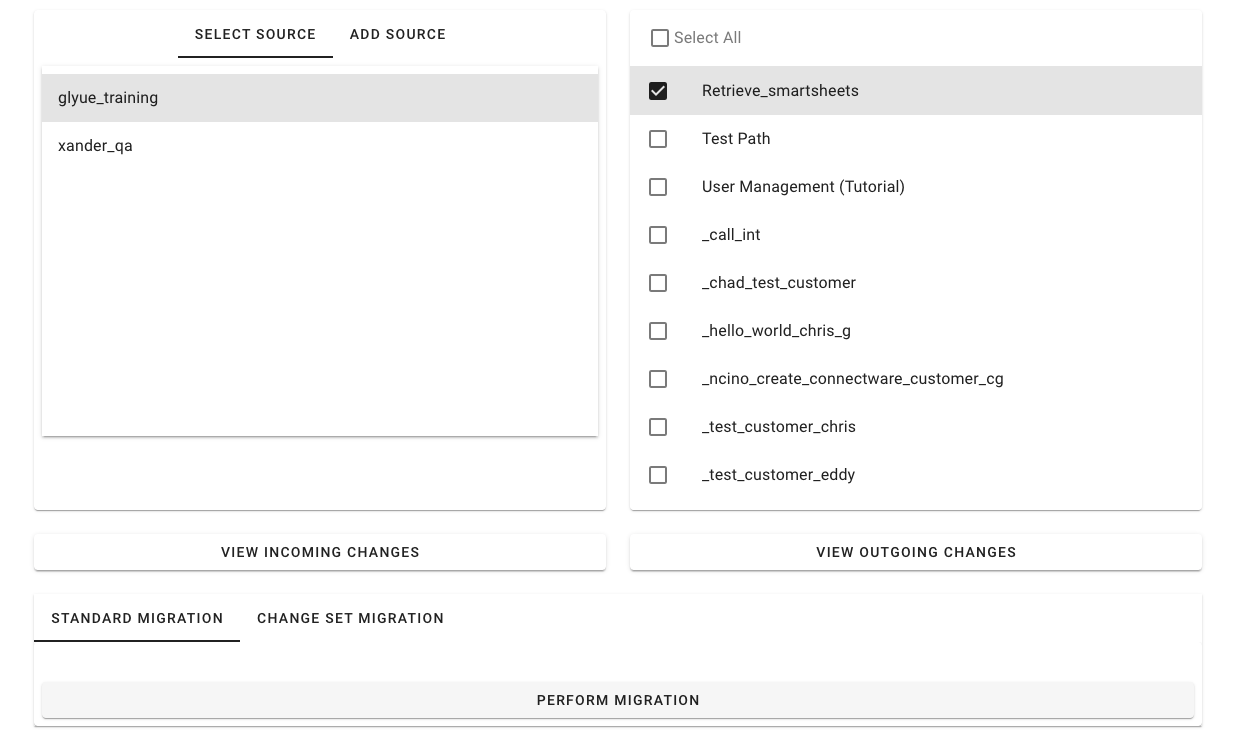This screenshot has width=1239, height=745.
Task: Open the Select Source tab
Action: tap(255, 35)
